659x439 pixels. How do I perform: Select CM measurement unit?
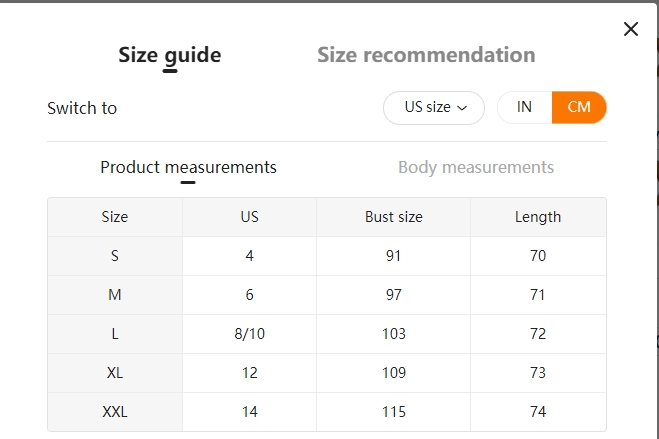click(579, 107)
